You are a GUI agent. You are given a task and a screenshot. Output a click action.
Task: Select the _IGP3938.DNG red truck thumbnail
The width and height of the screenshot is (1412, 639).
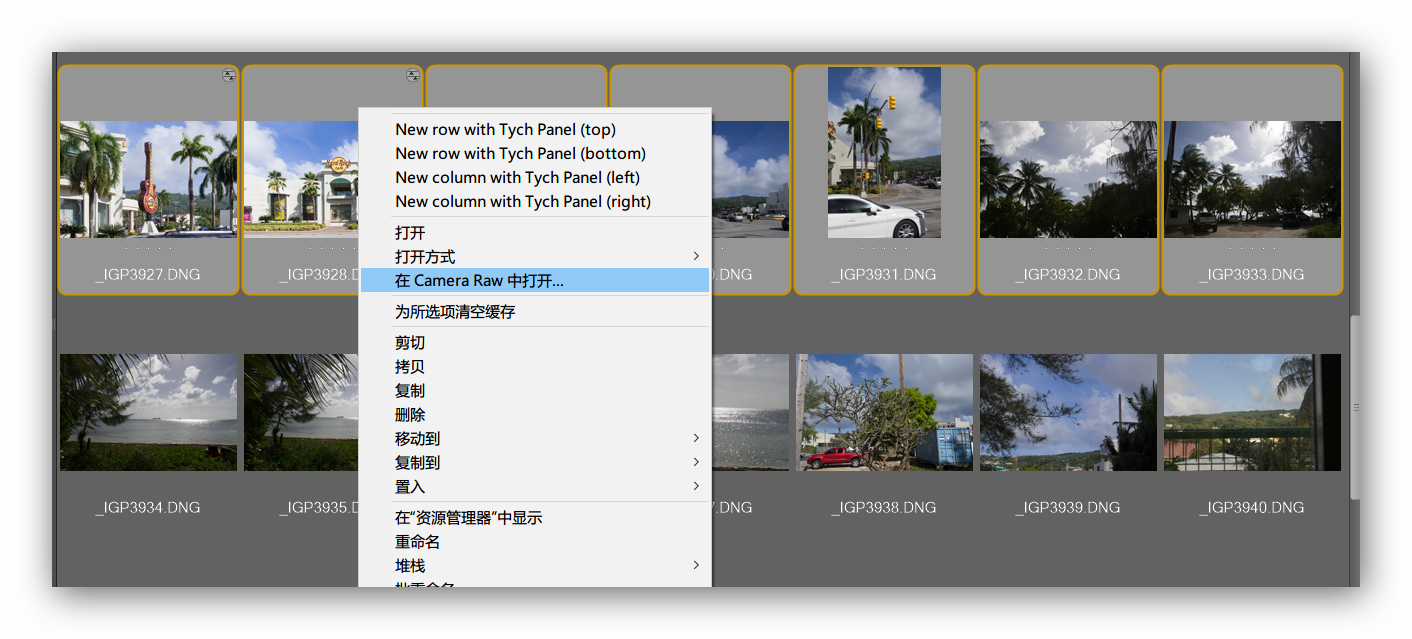tap(884, 411)
